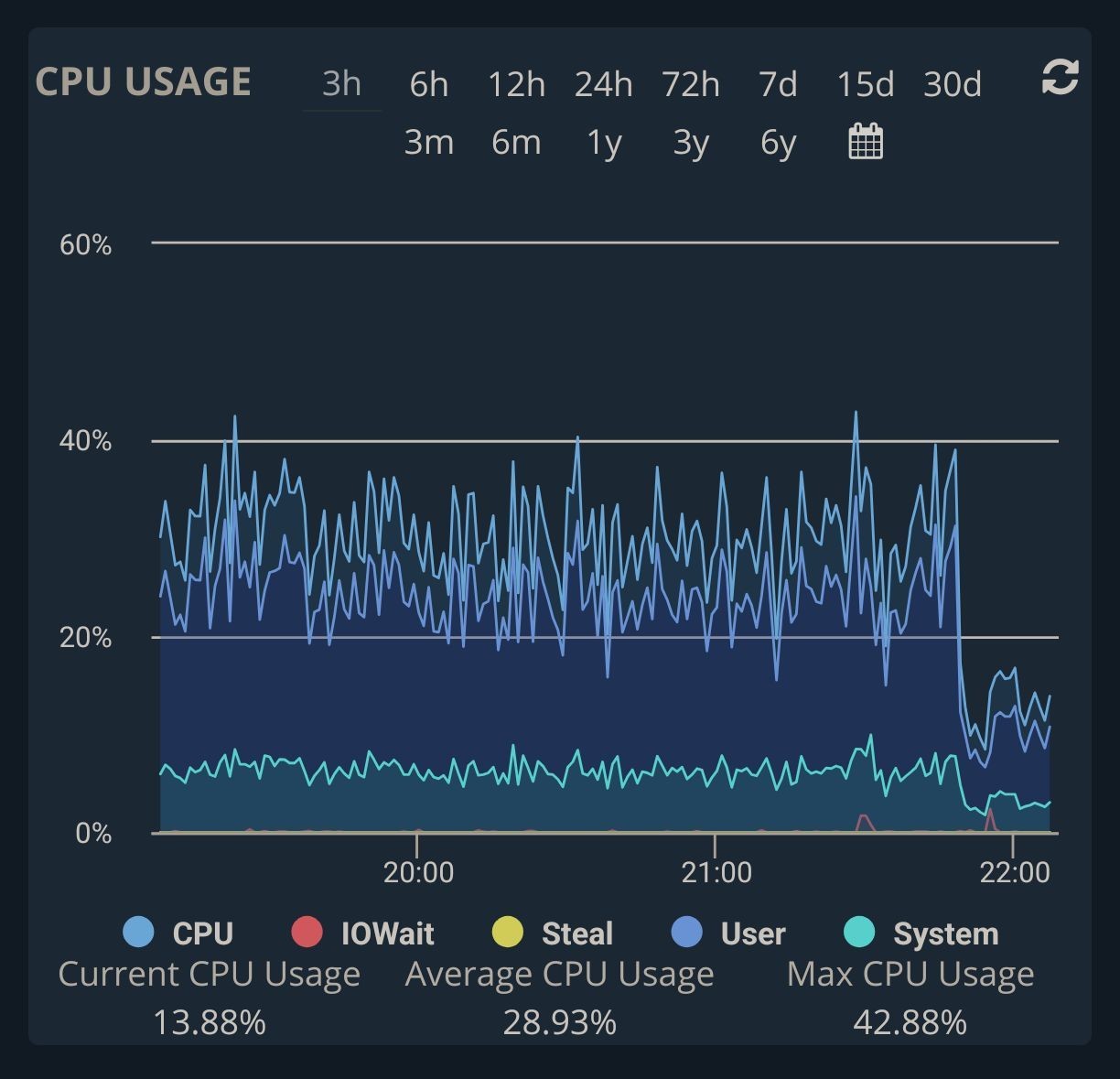Click the 6y time range option

[778, 143]
